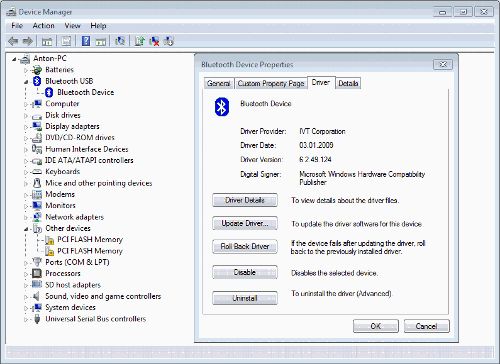Click Bluetooth Device icon in the tree

tap(49, 92)
